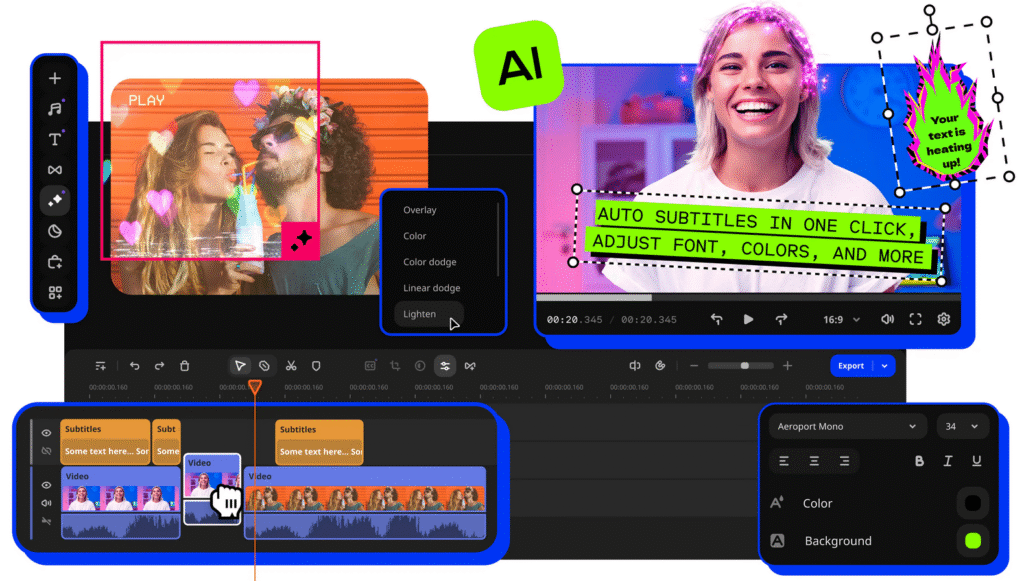
Task: Select the scissors split tool in the toolbar
Action: point(291,365)
